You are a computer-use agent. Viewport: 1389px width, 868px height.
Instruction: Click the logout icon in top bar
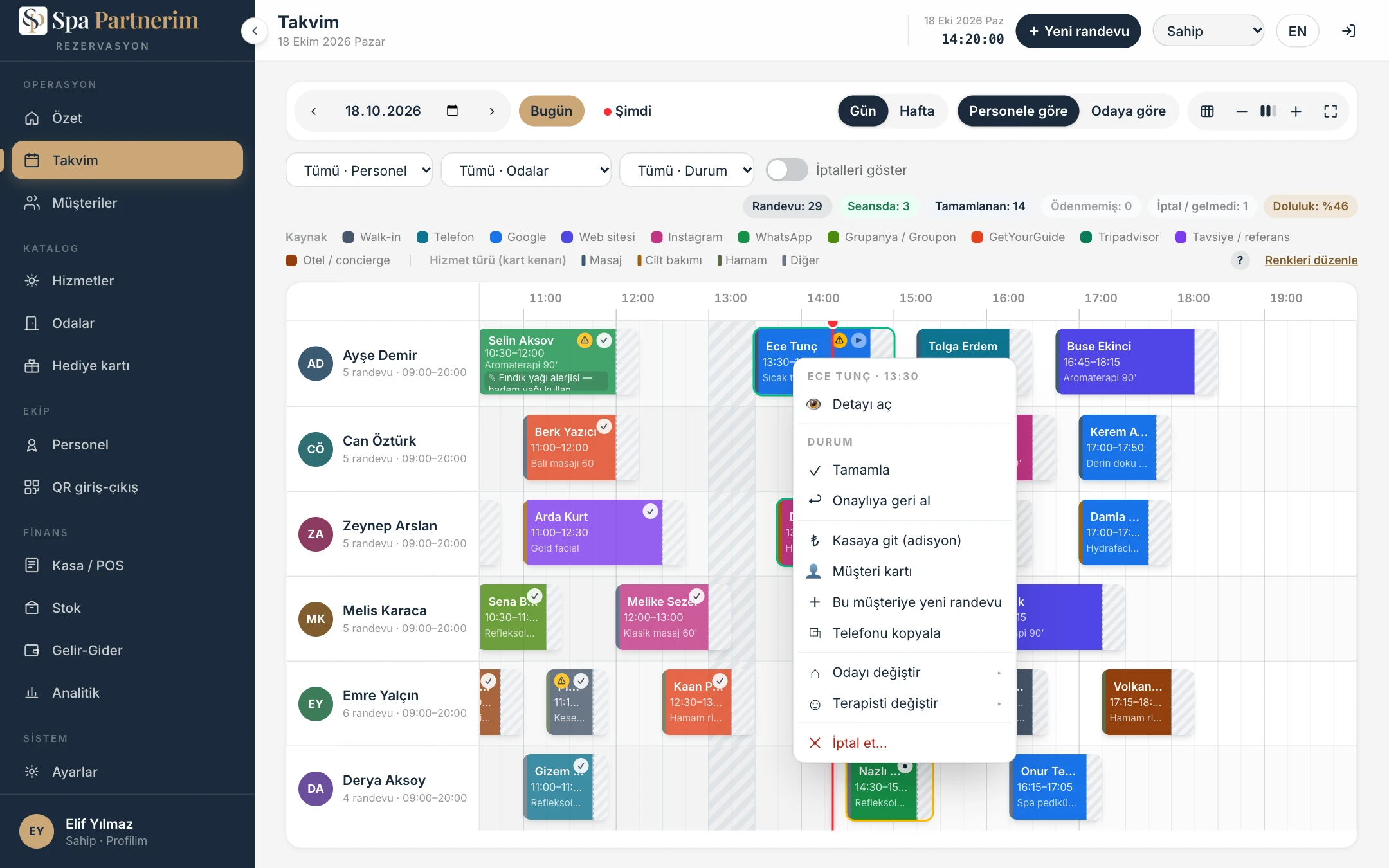(1348, 31)
